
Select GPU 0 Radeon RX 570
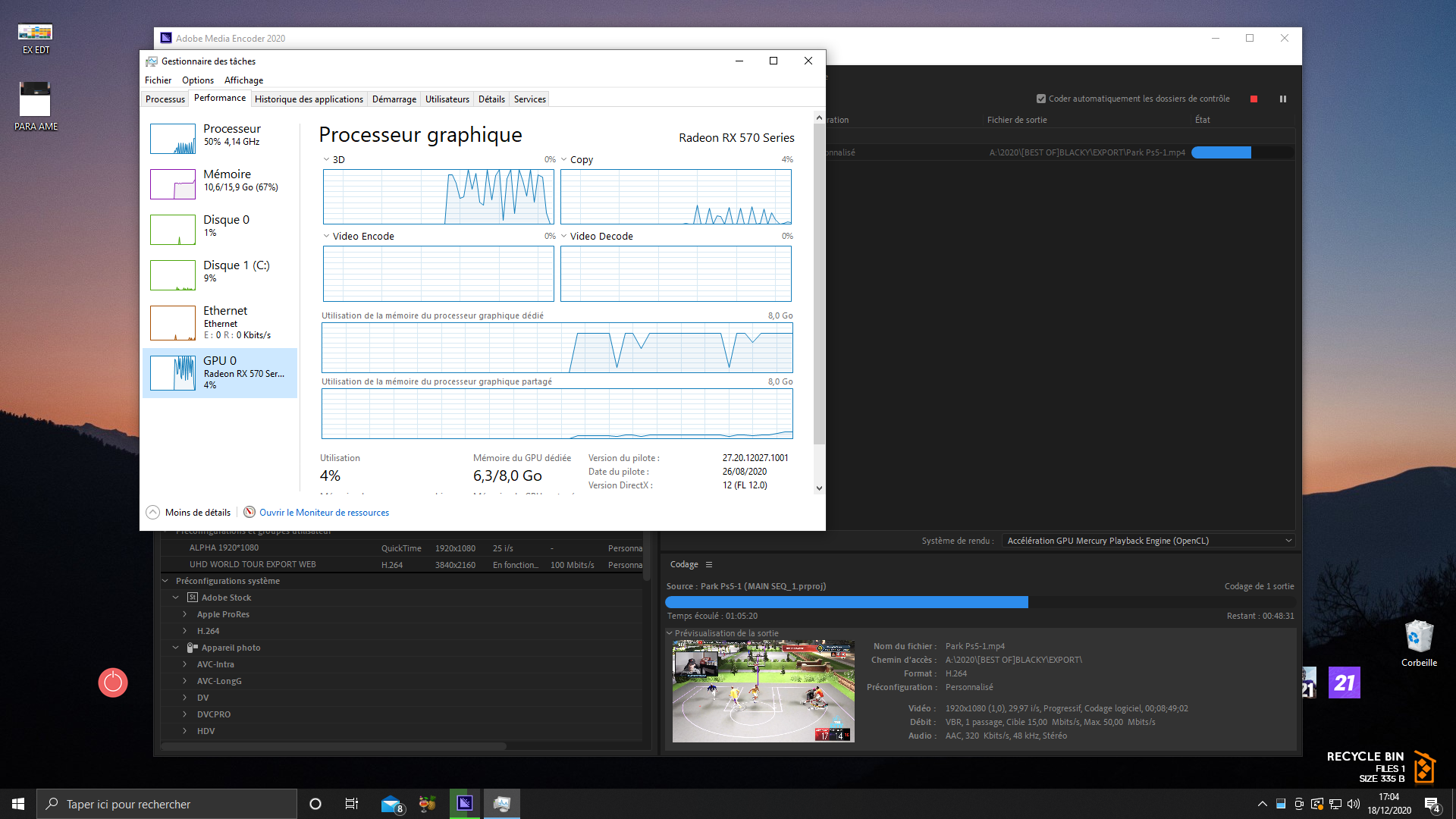220,372
